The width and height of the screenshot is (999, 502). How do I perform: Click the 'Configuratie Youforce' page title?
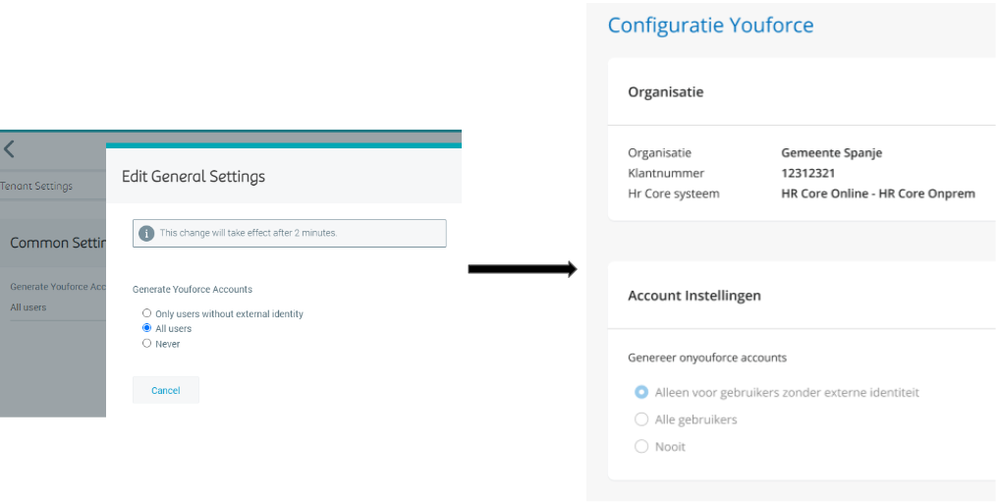click(710, 25)
